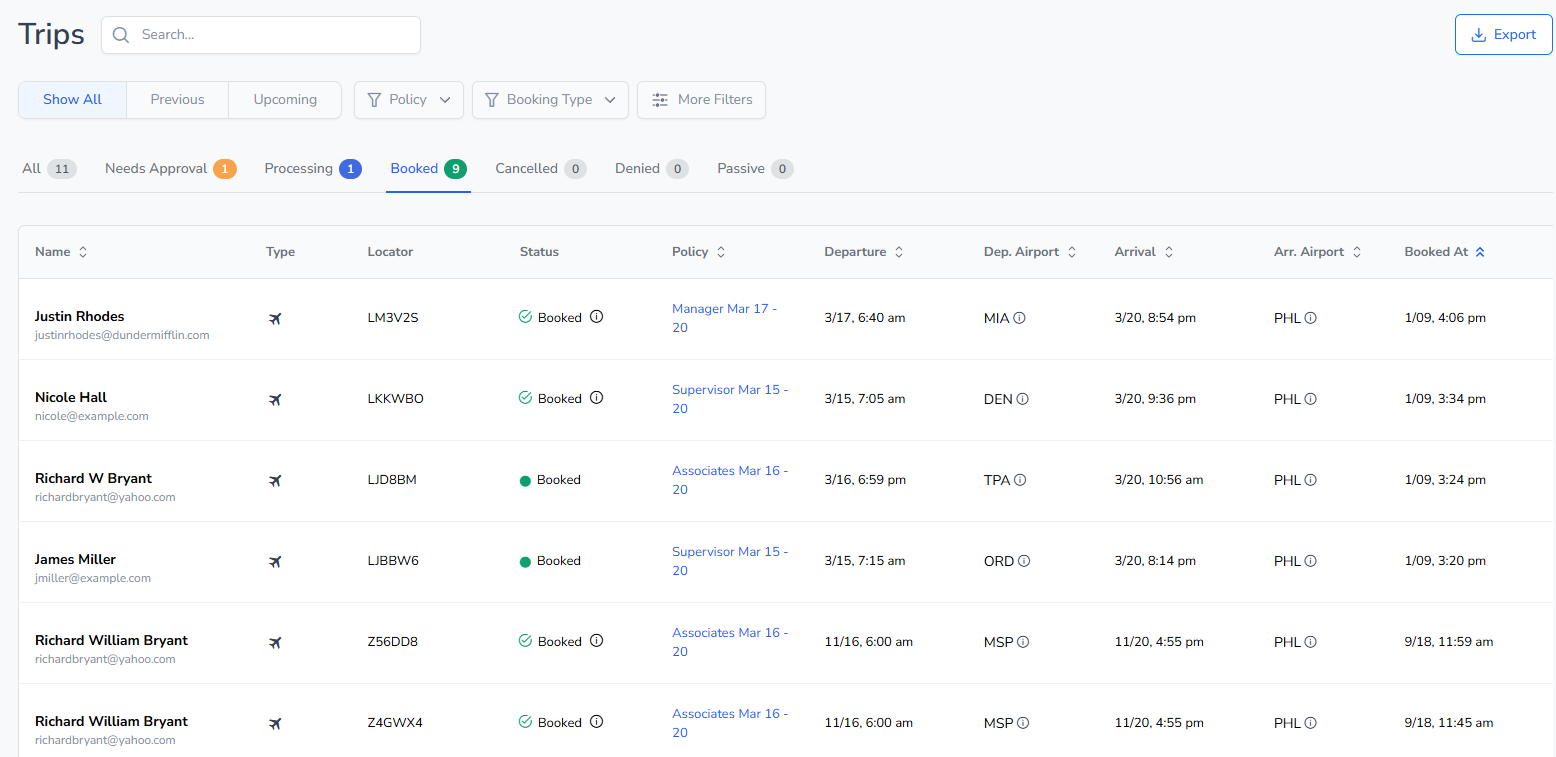Switch to Upcoming trips view

coord(285,100)
